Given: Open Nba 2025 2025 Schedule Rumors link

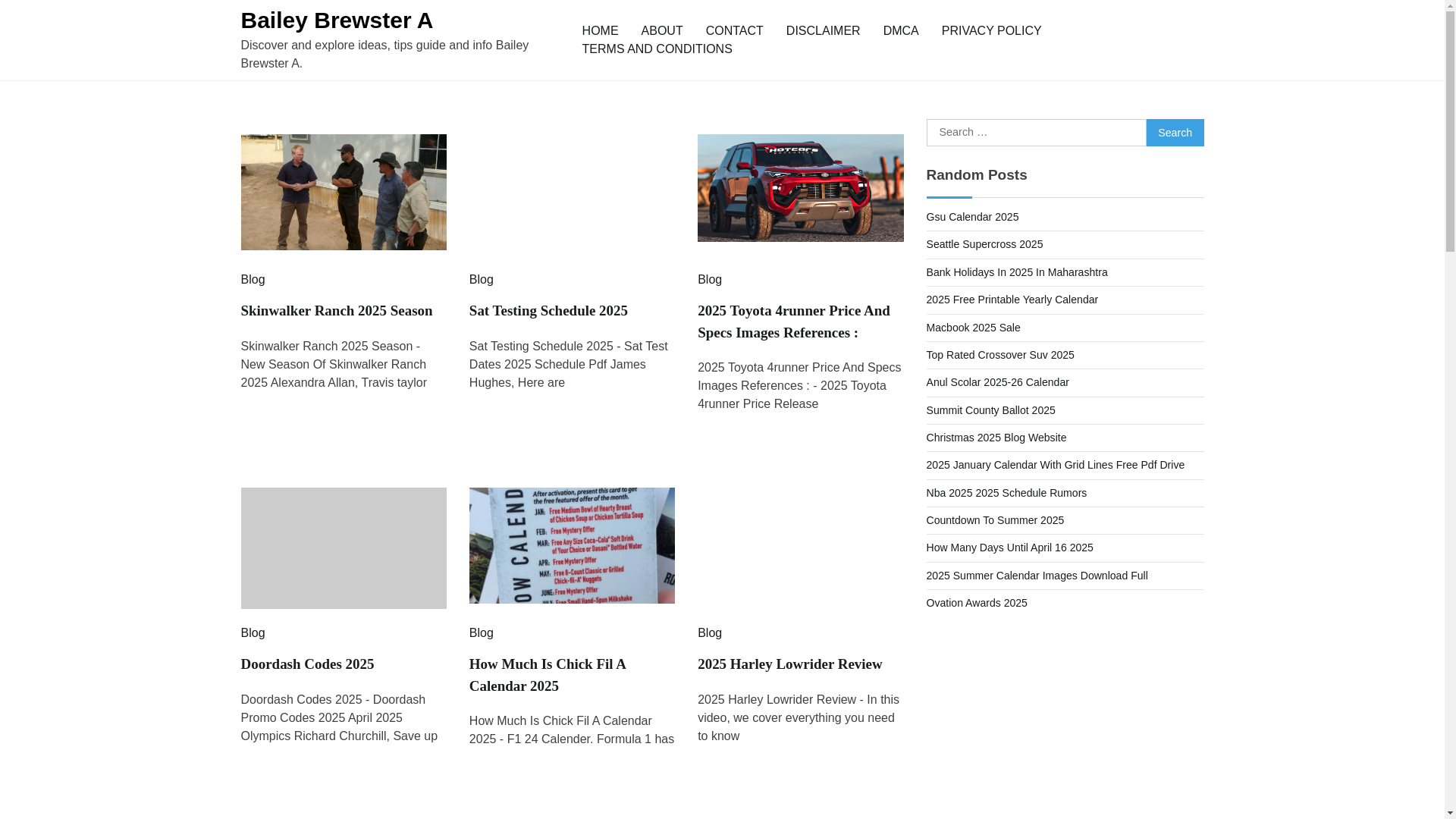Looking at the screenshot, I should pos(1006,493).
